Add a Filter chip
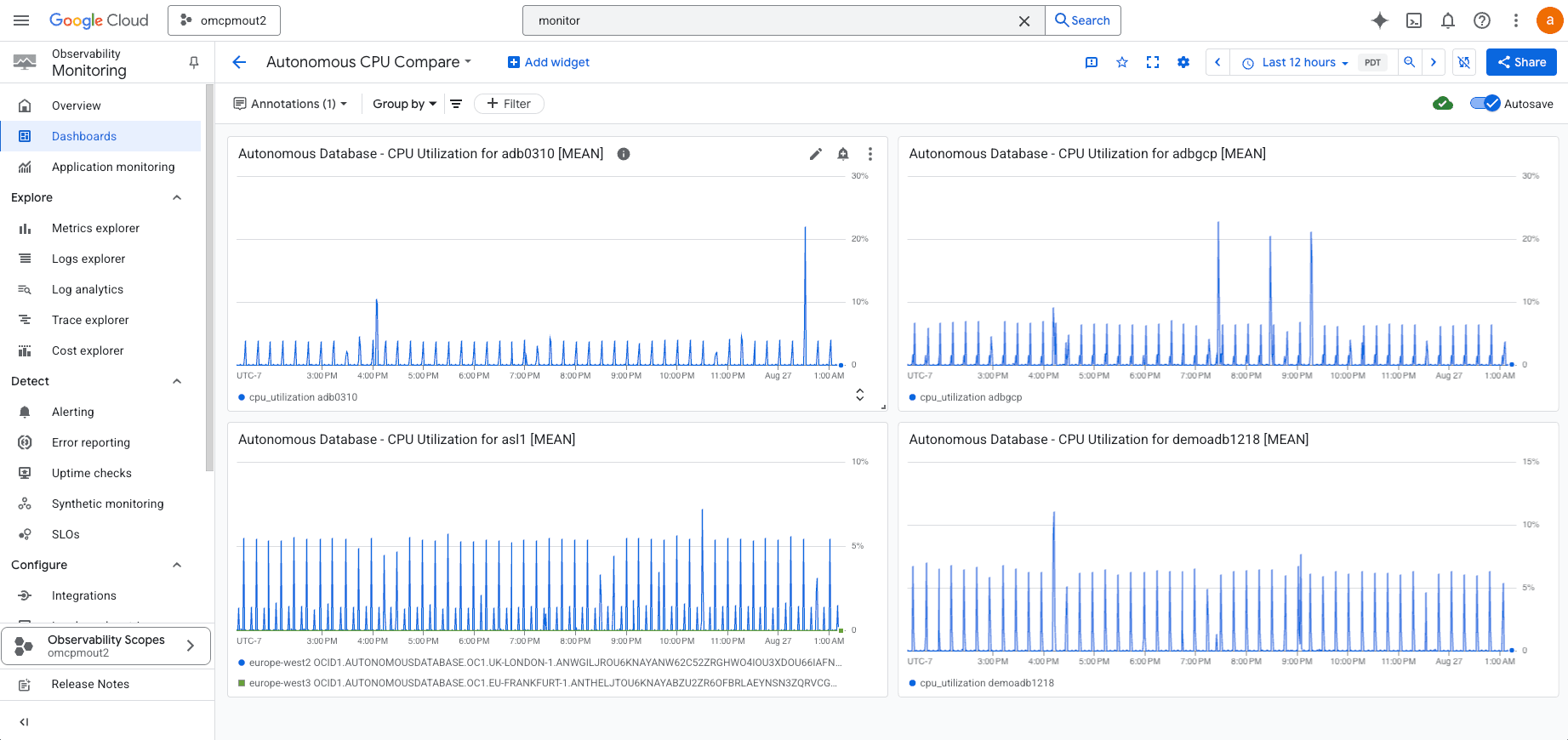This screenshot has height=740, width=1568. (x=509, y=104)
